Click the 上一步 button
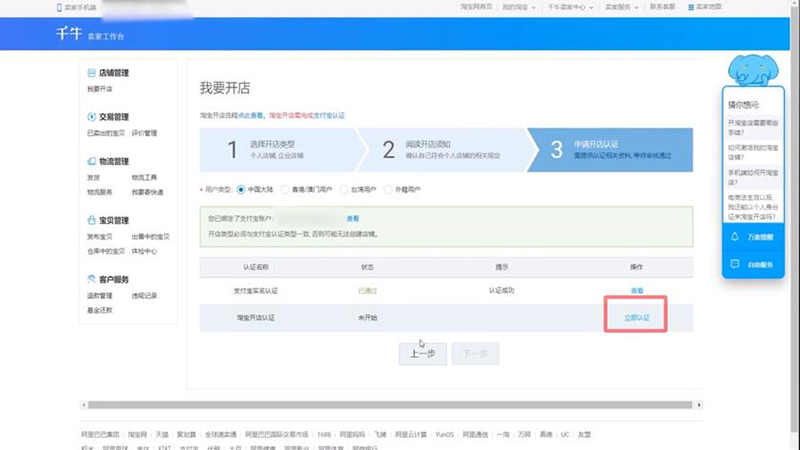Screen dimensions: 800x450 click(422, 354)
